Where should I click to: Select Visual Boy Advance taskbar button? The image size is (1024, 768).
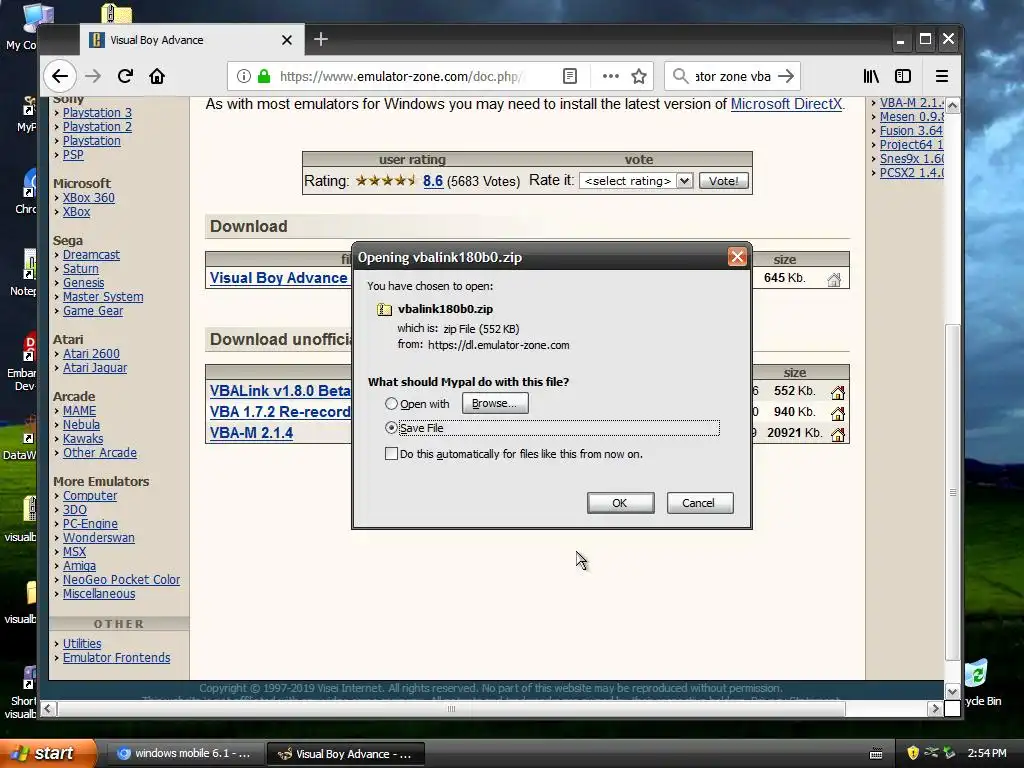click(x=346, y=754)
